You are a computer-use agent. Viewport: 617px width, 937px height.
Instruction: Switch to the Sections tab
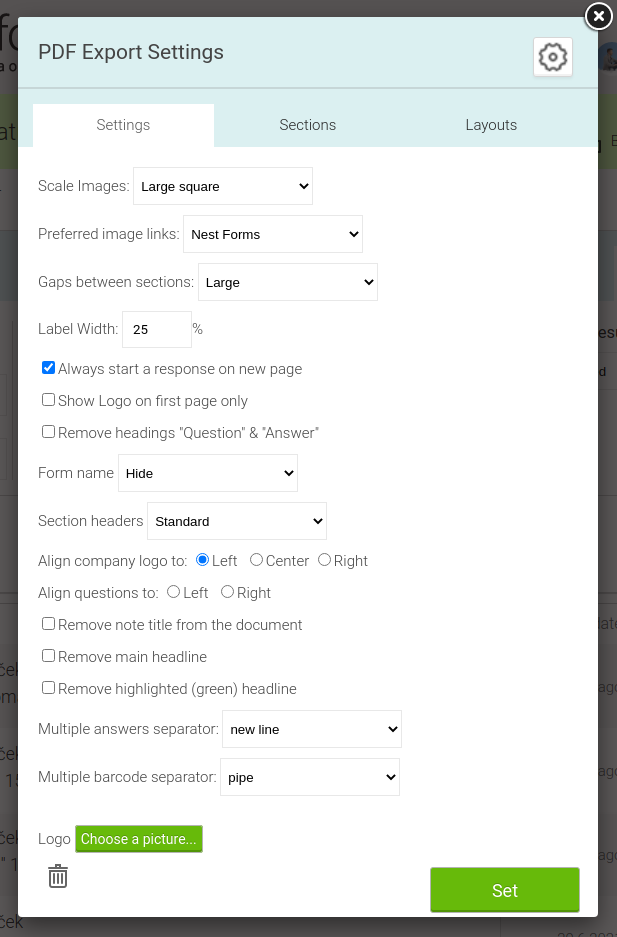(x=308, y=125)
